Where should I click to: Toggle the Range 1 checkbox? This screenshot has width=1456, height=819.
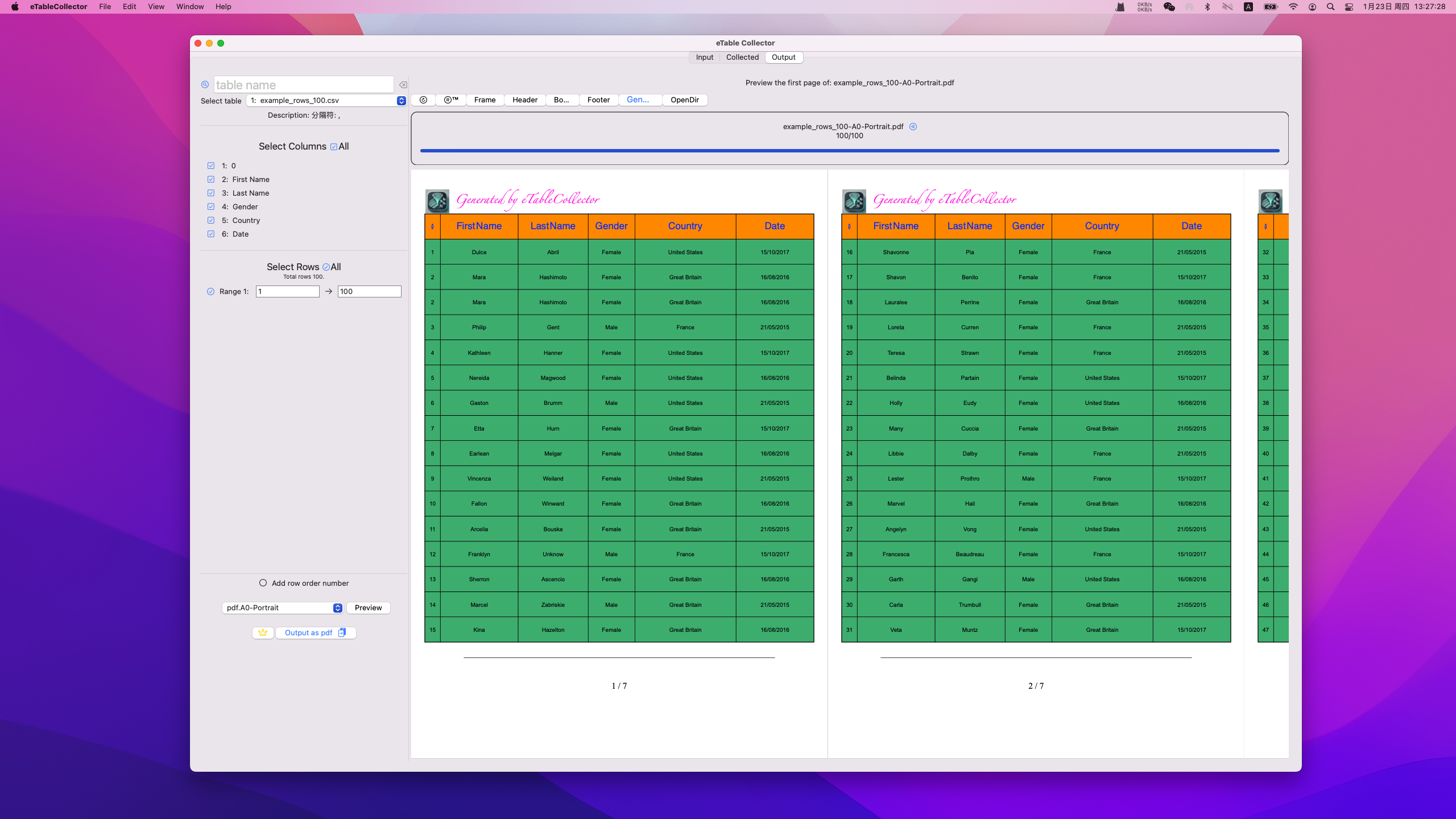click(x=210, y=291)
